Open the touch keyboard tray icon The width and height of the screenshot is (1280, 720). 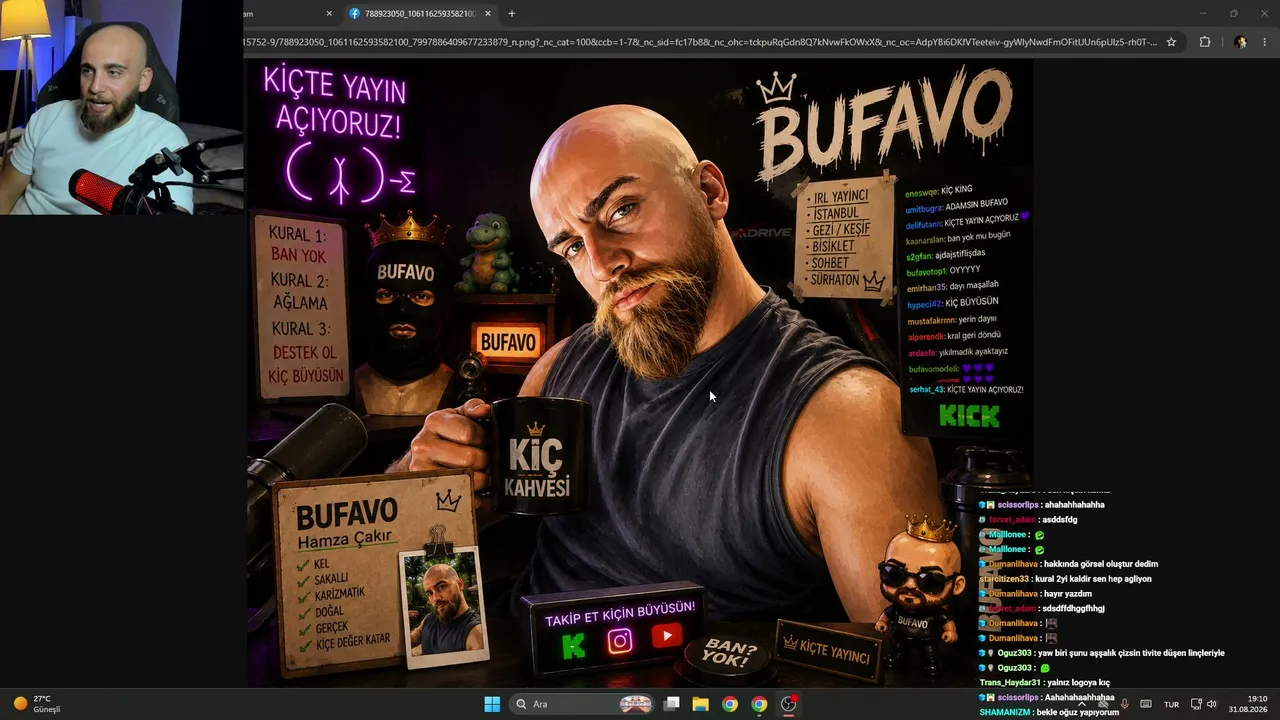coord(1146,704)
